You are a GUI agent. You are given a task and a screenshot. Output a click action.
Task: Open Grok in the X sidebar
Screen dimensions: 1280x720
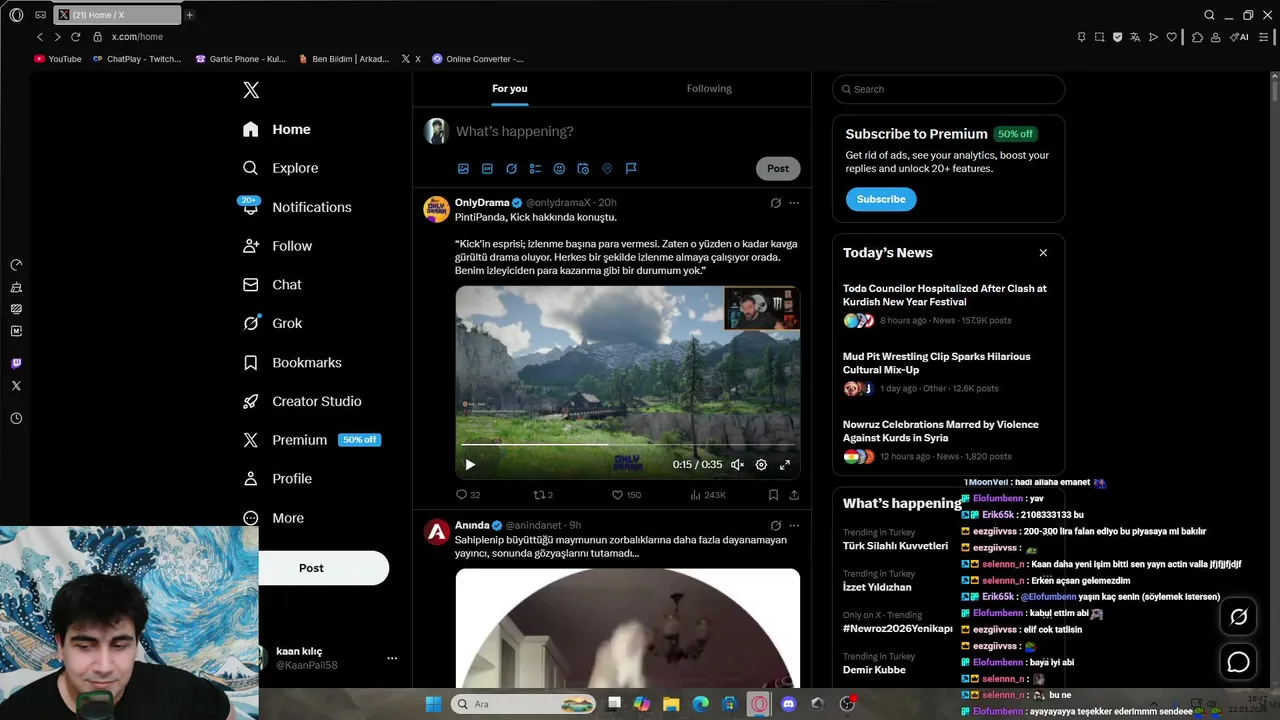(272, 323)
